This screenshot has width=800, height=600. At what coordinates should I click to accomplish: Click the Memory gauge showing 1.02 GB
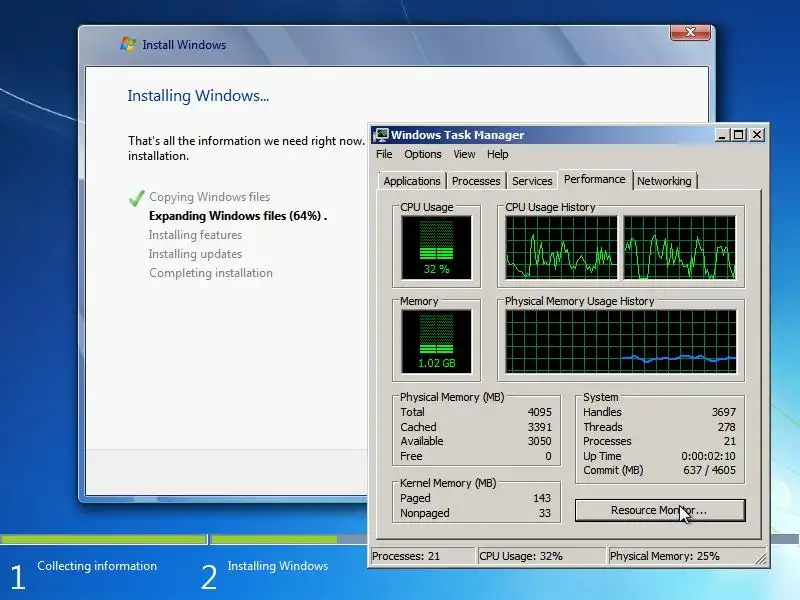[436, 342]
